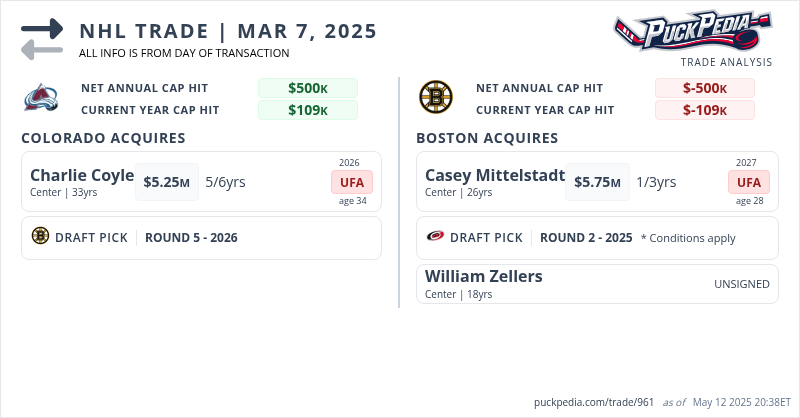Click Mittelstadt's $5.75M cap hit box
Image resolution: width=800 pixels, height=418 pixels.
click(598, 182)
